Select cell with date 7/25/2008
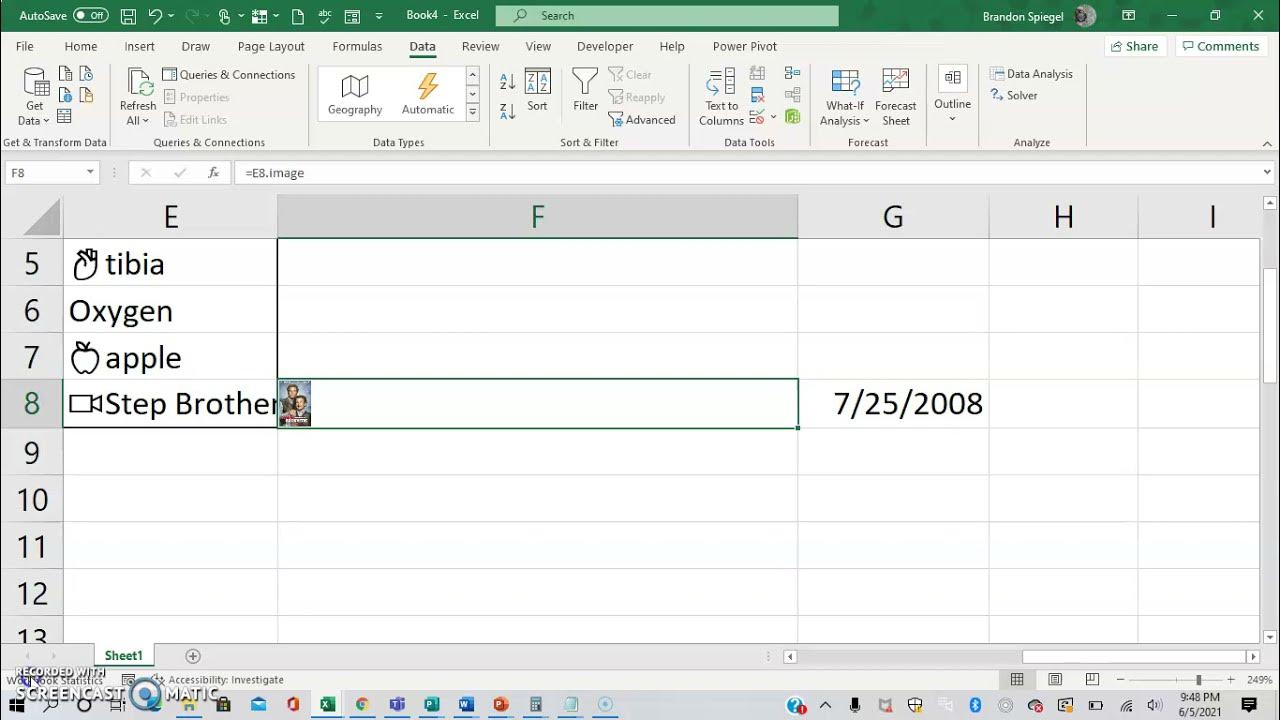This screenshot has width=1280, height=720. (893, 404)
